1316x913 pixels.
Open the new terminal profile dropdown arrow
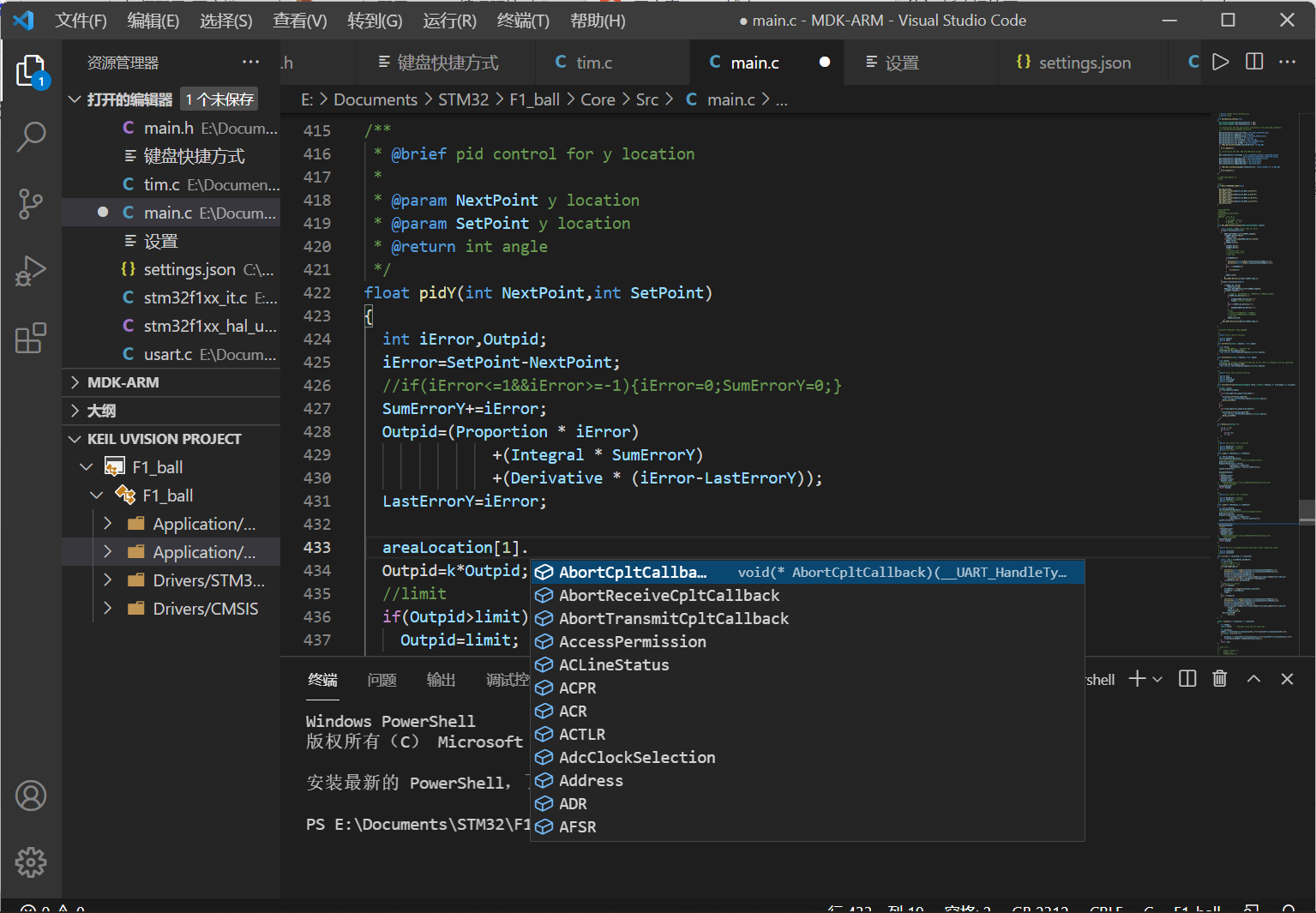coord(1156,678)
